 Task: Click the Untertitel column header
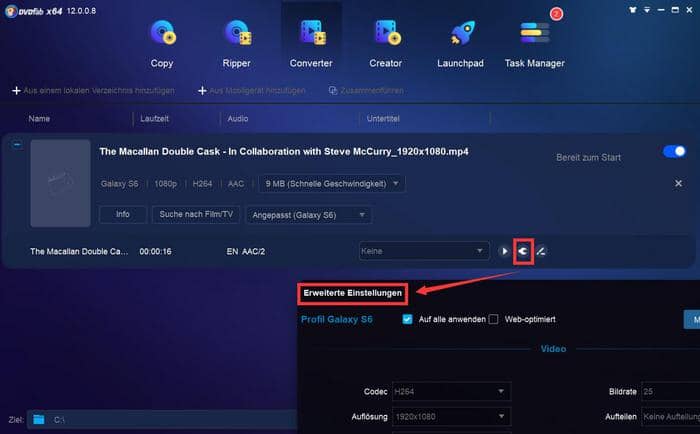(383, 119)
